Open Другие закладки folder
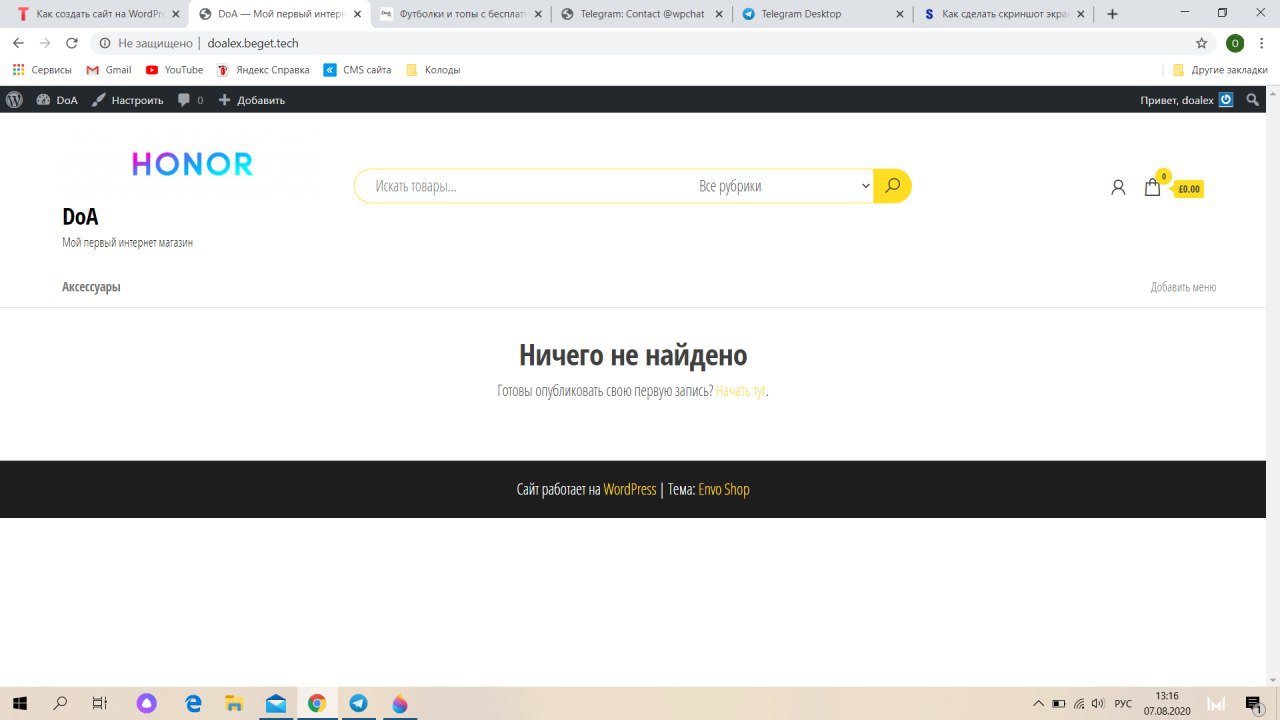This screenshot has height=720, width=1280. (1220, 70)
